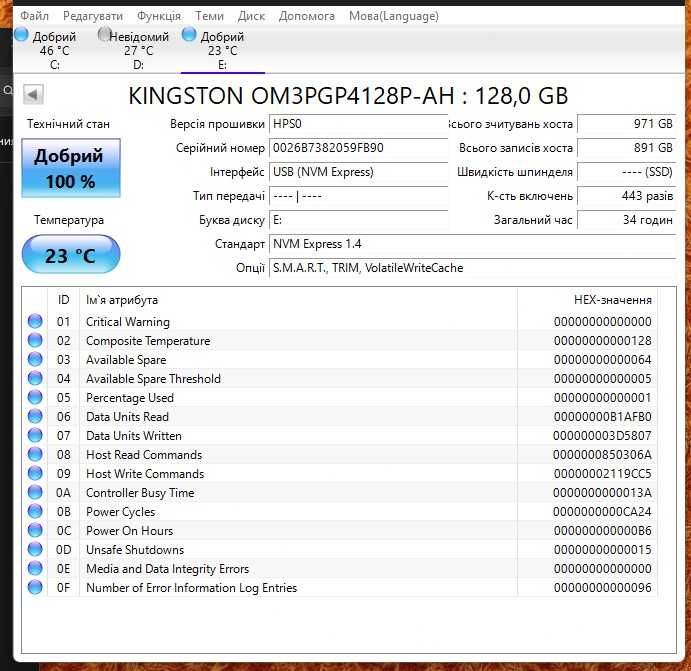Click the status orb for Composite Temperature

[x=35, y=340]
